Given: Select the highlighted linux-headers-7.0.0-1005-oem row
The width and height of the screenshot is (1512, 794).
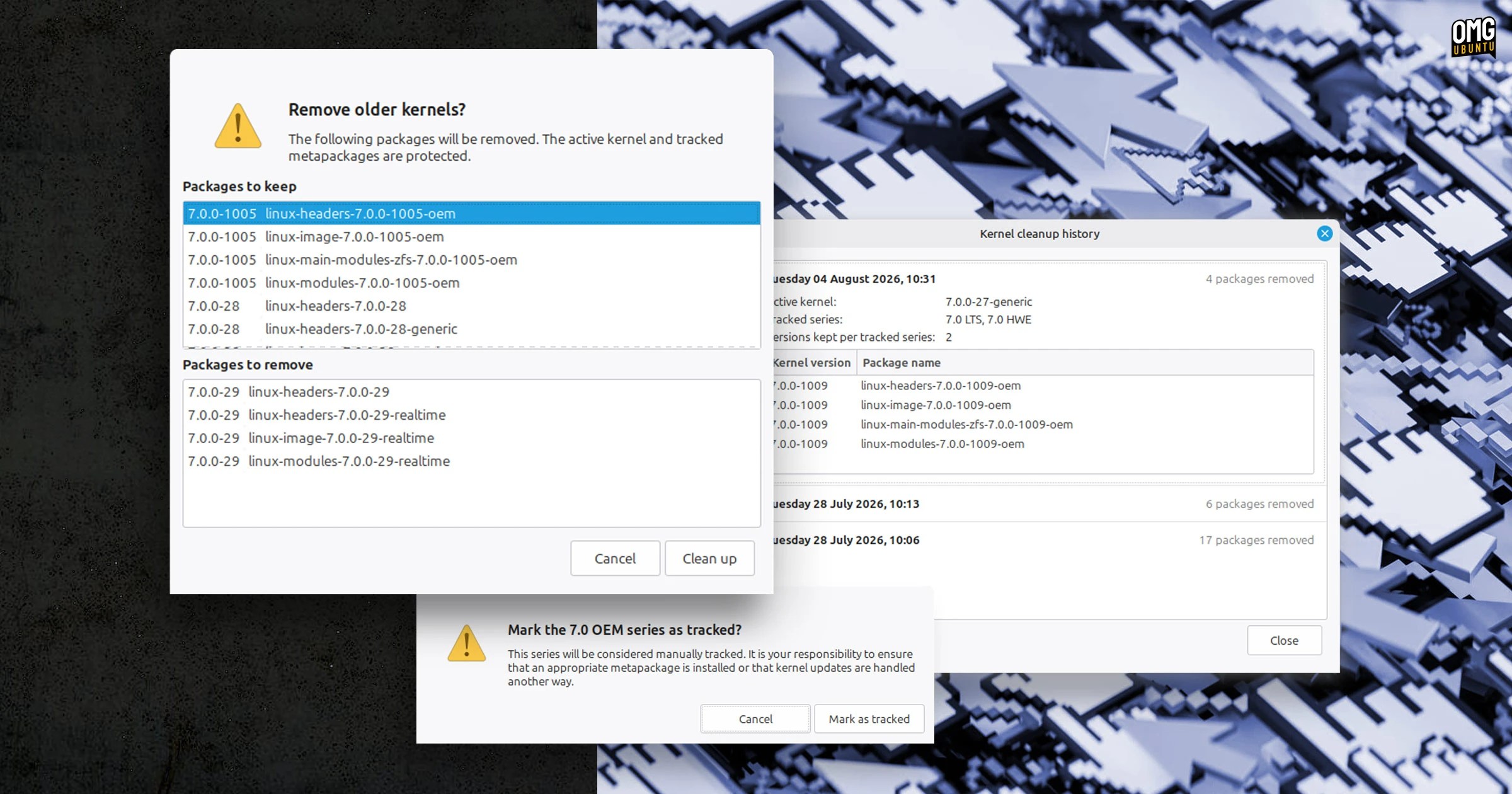Looking at the screenshot, I should click(x=472, y=214).
